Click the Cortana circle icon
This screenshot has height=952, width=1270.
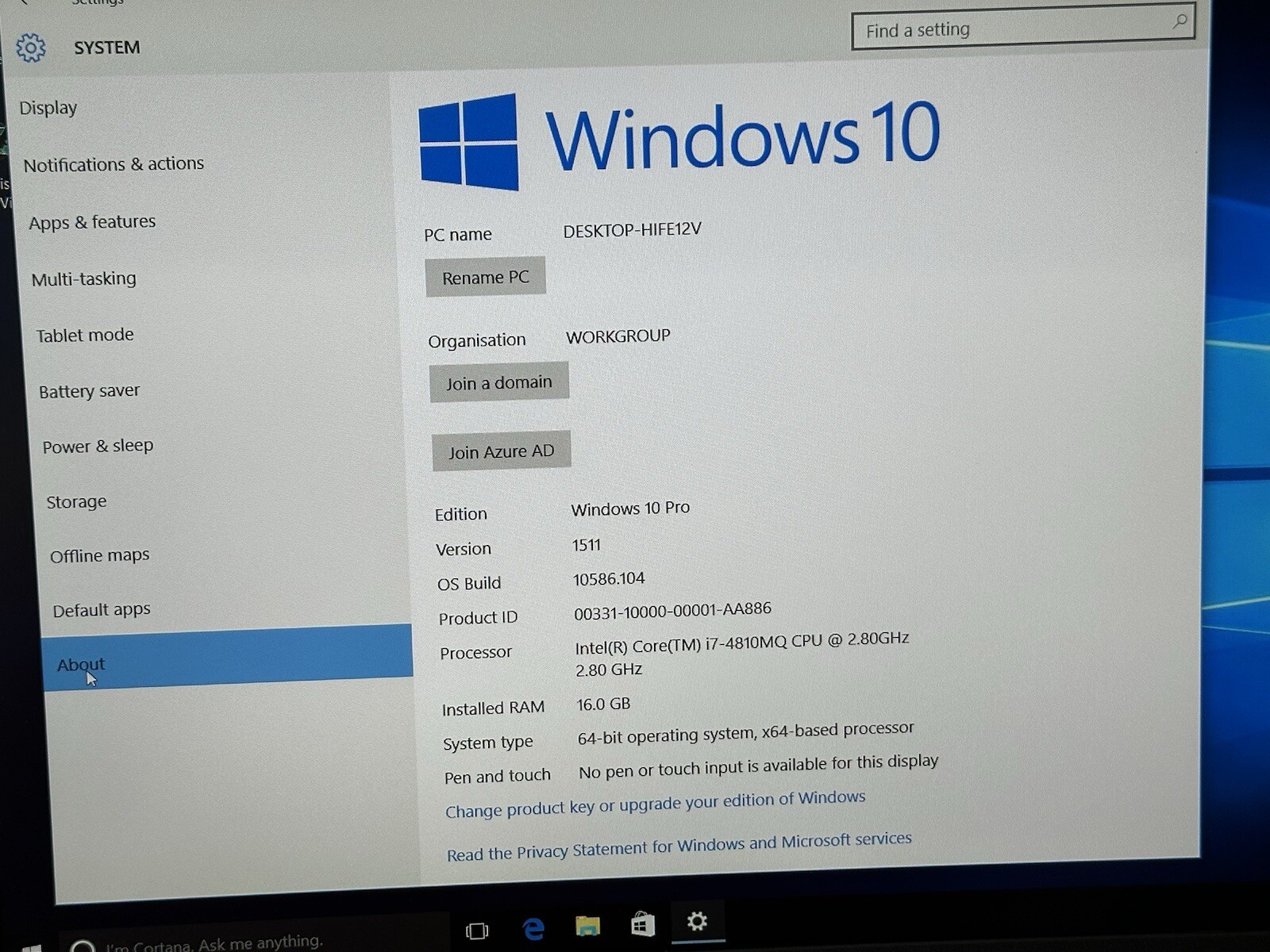click(83, 948)
